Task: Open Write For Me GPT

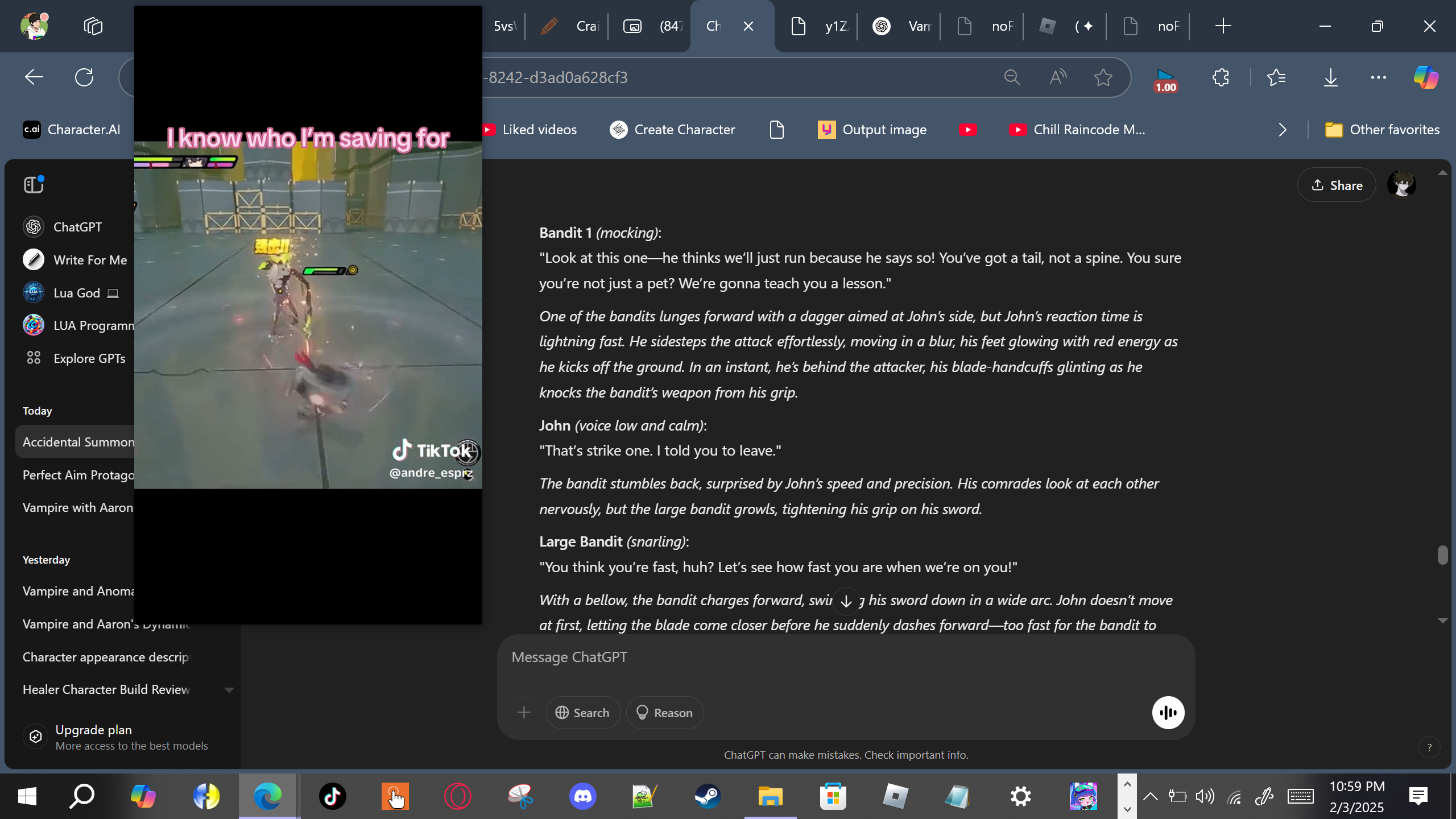Action: [75, 260]
